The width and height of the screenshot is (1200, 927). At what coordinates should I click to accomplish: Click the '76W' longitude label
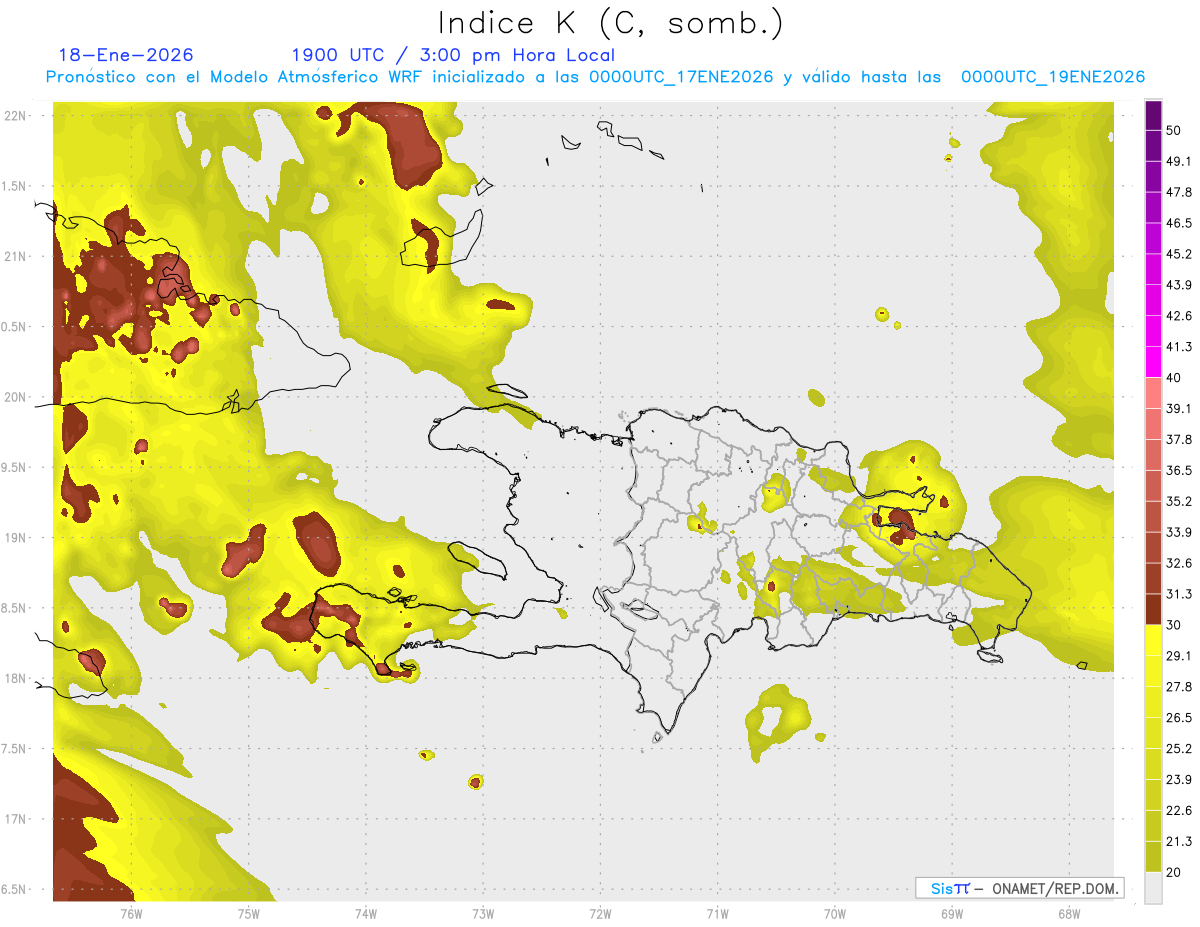131,913
